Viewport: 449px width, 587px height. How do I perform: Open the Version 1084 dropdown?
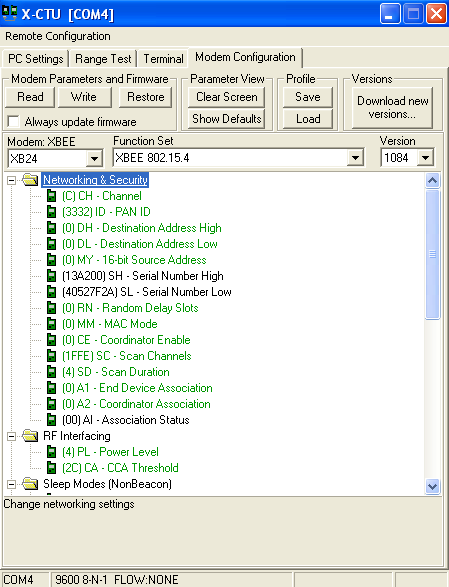click(x=425, y=158)
